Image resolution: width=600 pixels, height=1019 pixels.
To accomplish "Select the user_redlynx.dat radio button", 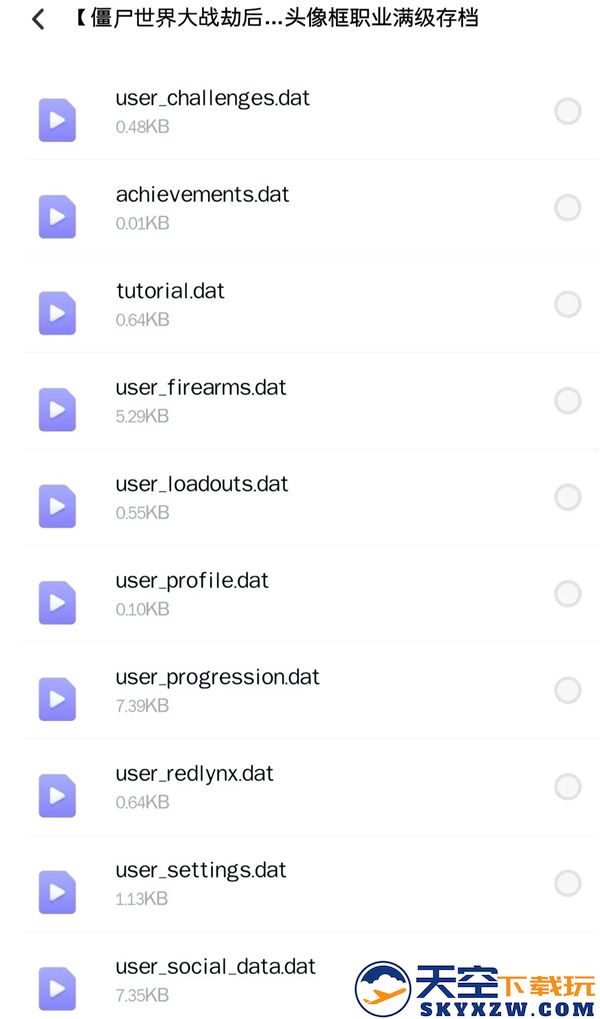I will click(567, 787).
